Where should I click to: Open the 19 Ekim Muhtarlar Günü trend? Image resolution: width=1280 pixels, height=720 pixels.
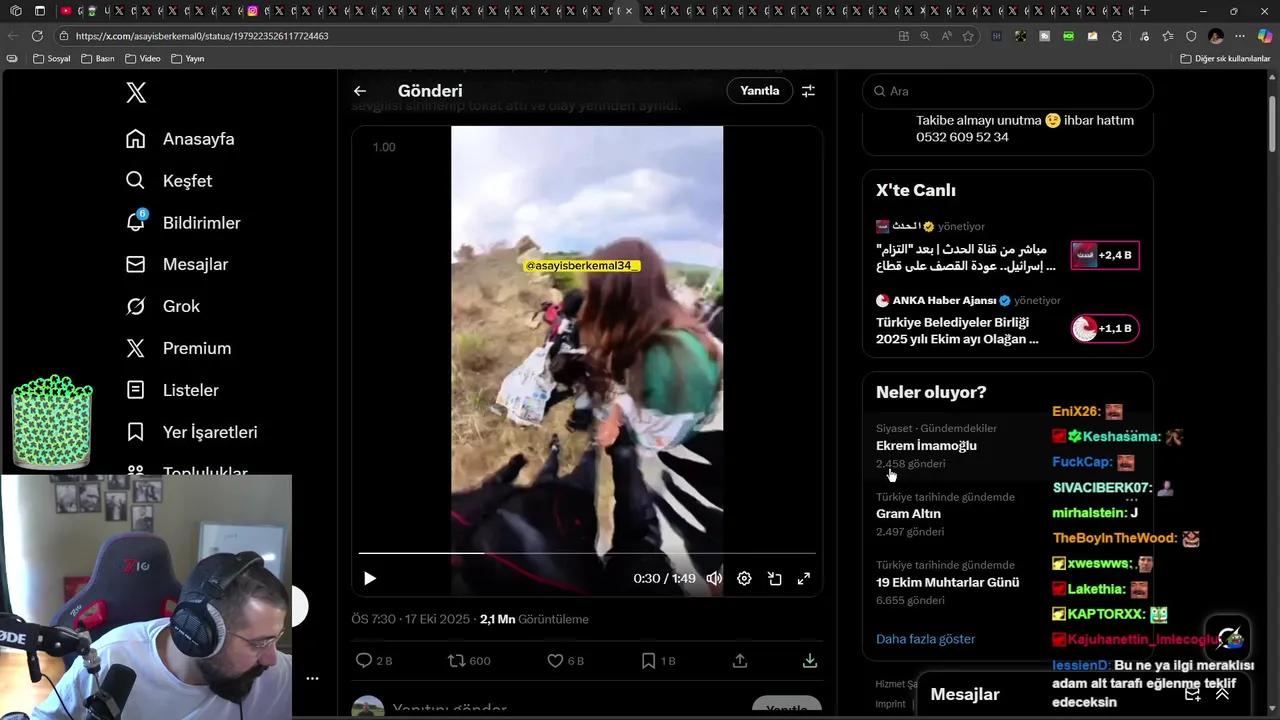tap(1007, 582)
